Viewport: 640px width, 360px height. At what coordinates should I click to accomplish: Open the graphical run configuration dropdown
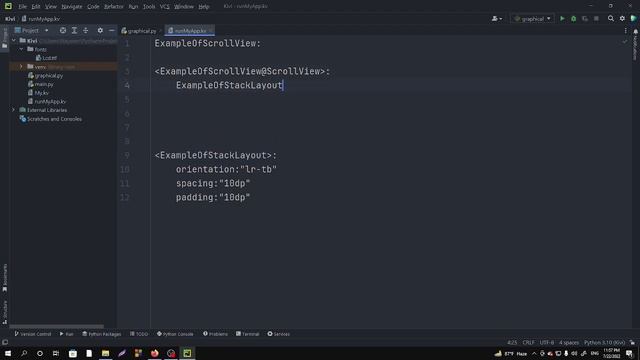pos(532,18)
